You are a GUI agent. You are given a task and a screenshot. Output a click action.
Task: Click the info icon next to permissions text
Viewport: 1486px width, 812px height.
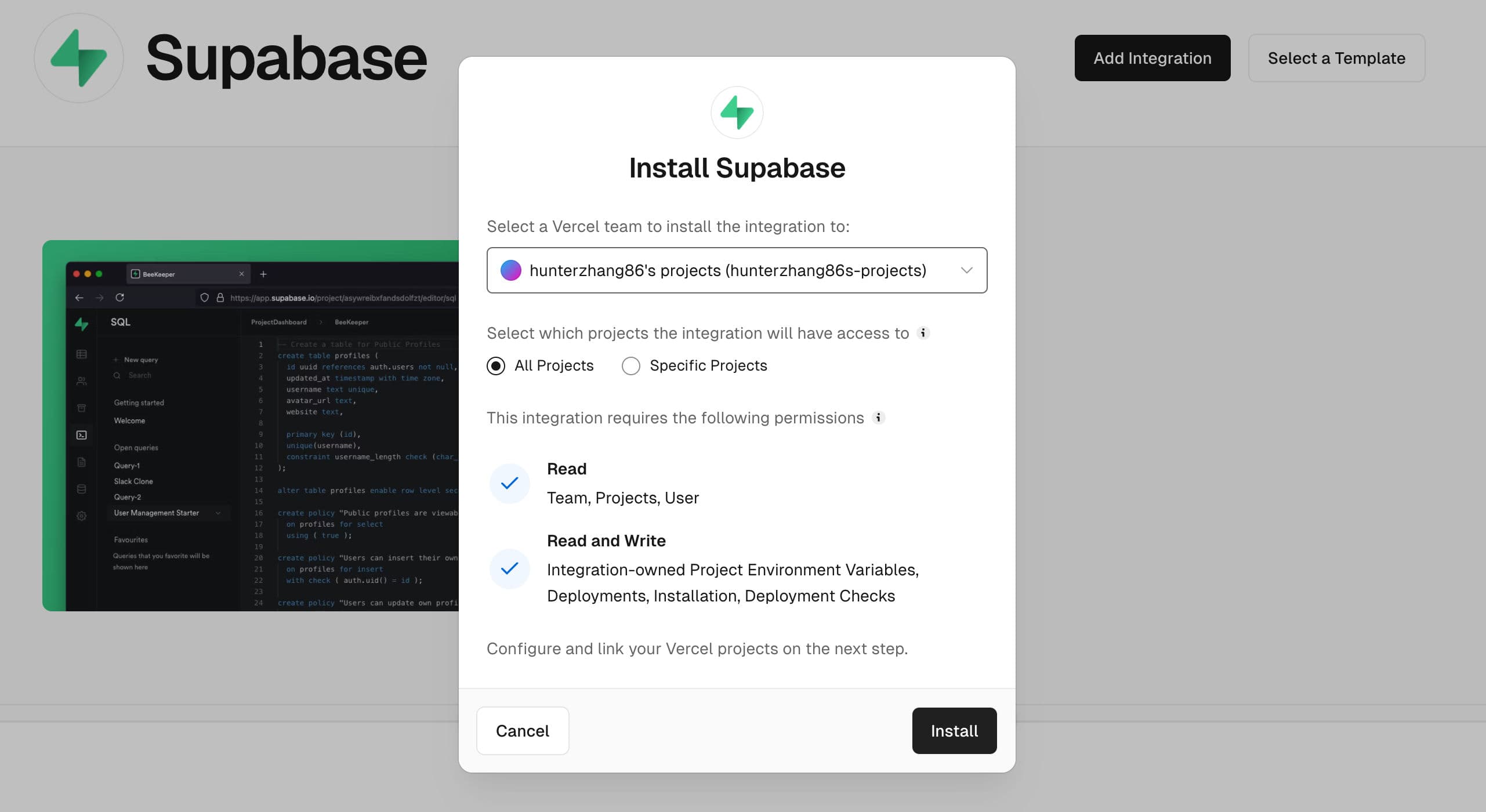(x=878, y=418)
